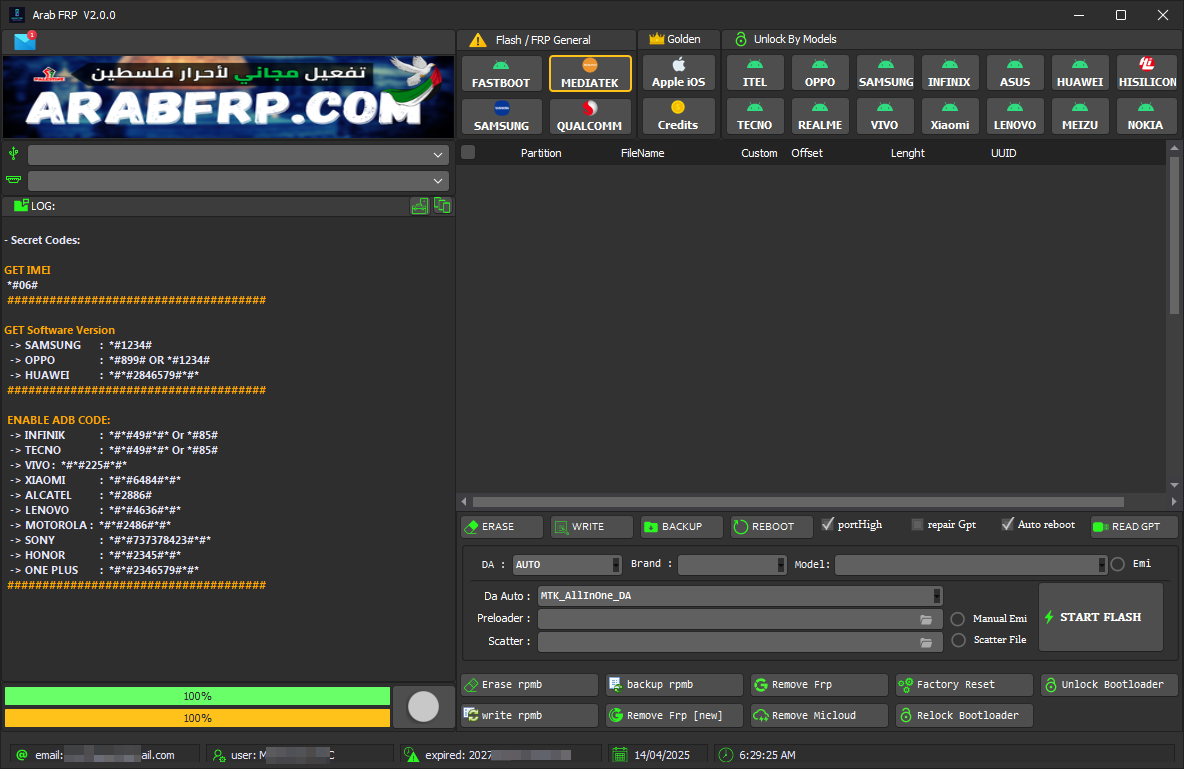Choose SAMSUNG under Unlock By Models
This screenshot has height=769, width=1184.
[x=886, y=73]
